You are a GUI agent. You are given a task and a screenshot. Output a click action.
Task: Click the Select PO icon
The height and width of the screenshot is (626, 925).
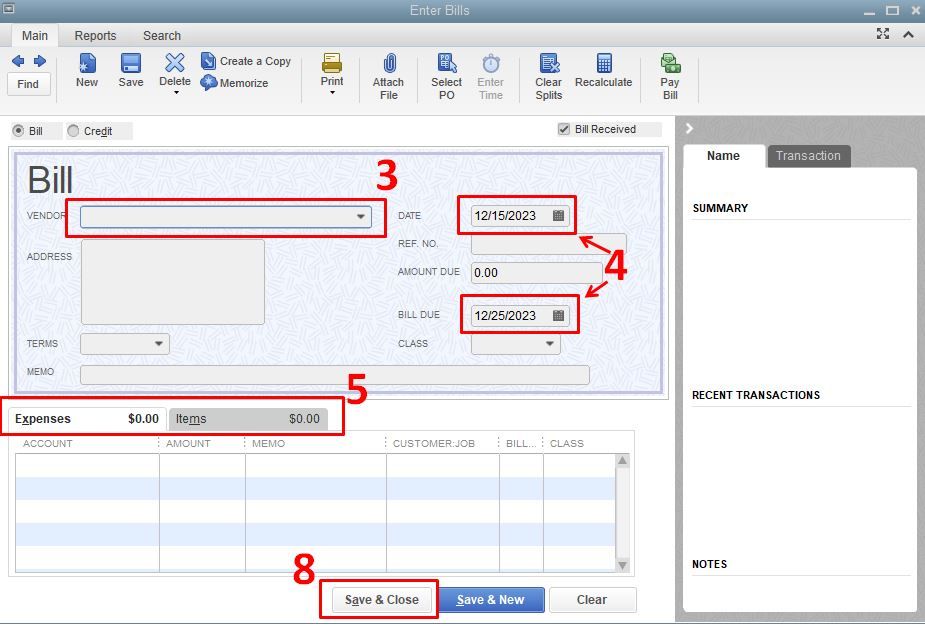(x=447, y=63)
